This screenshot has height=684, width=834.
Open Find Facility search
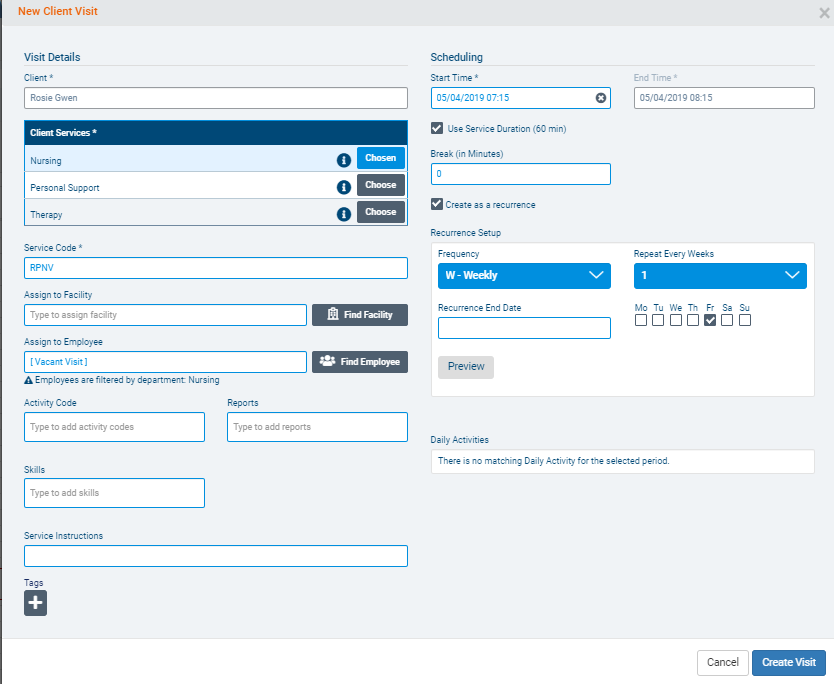coord(360,315)
